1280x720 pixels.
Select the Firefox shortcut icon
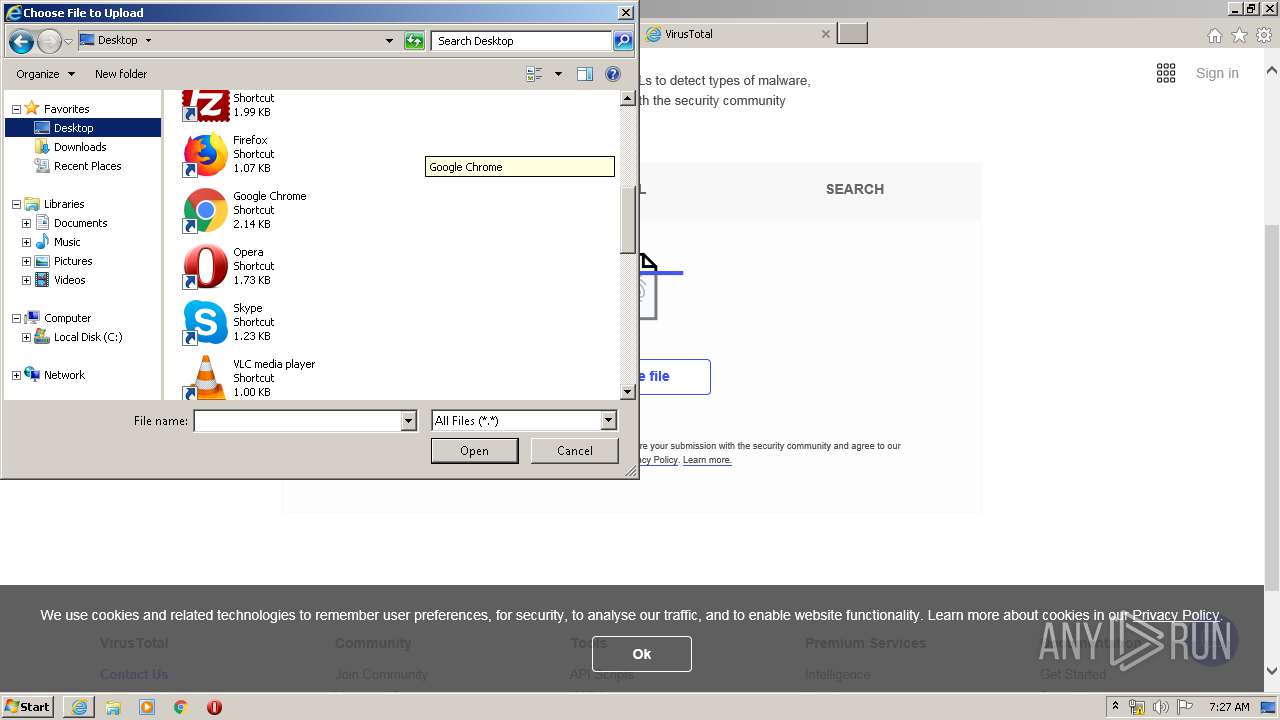205,155
